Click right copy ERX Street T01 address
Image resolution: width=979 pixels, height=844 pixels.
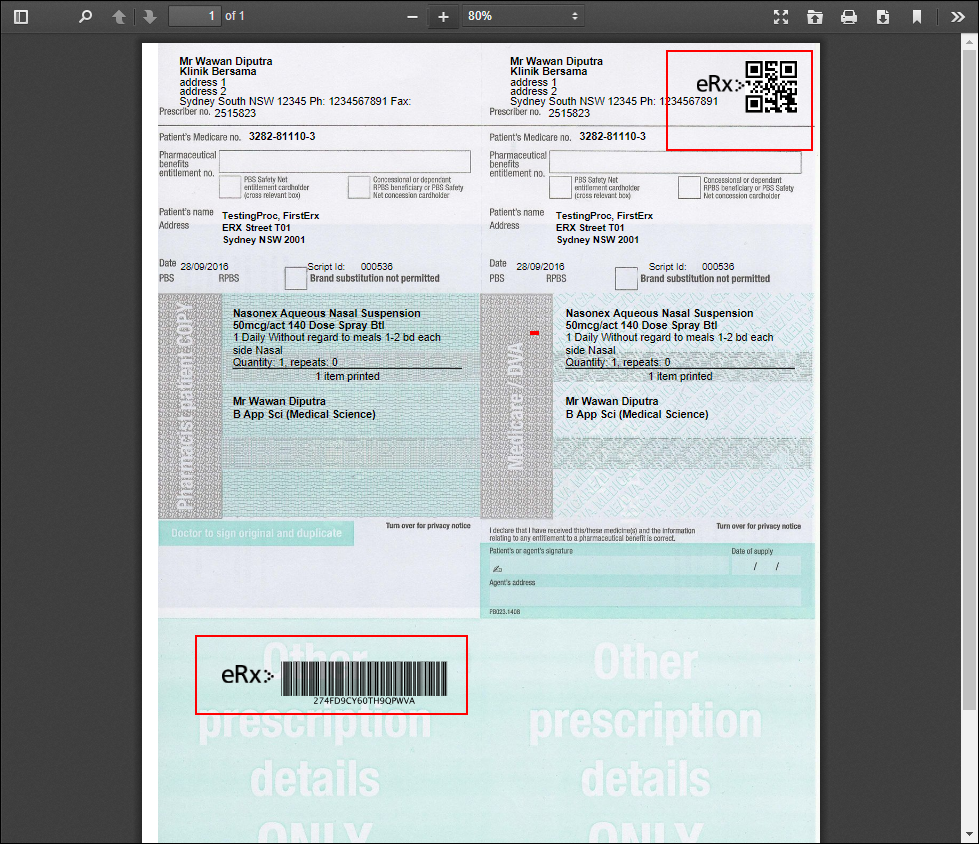[x=590, y=228]
